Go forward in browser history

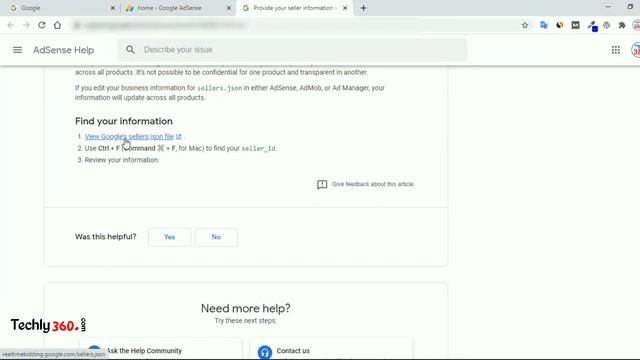point(26,25)
